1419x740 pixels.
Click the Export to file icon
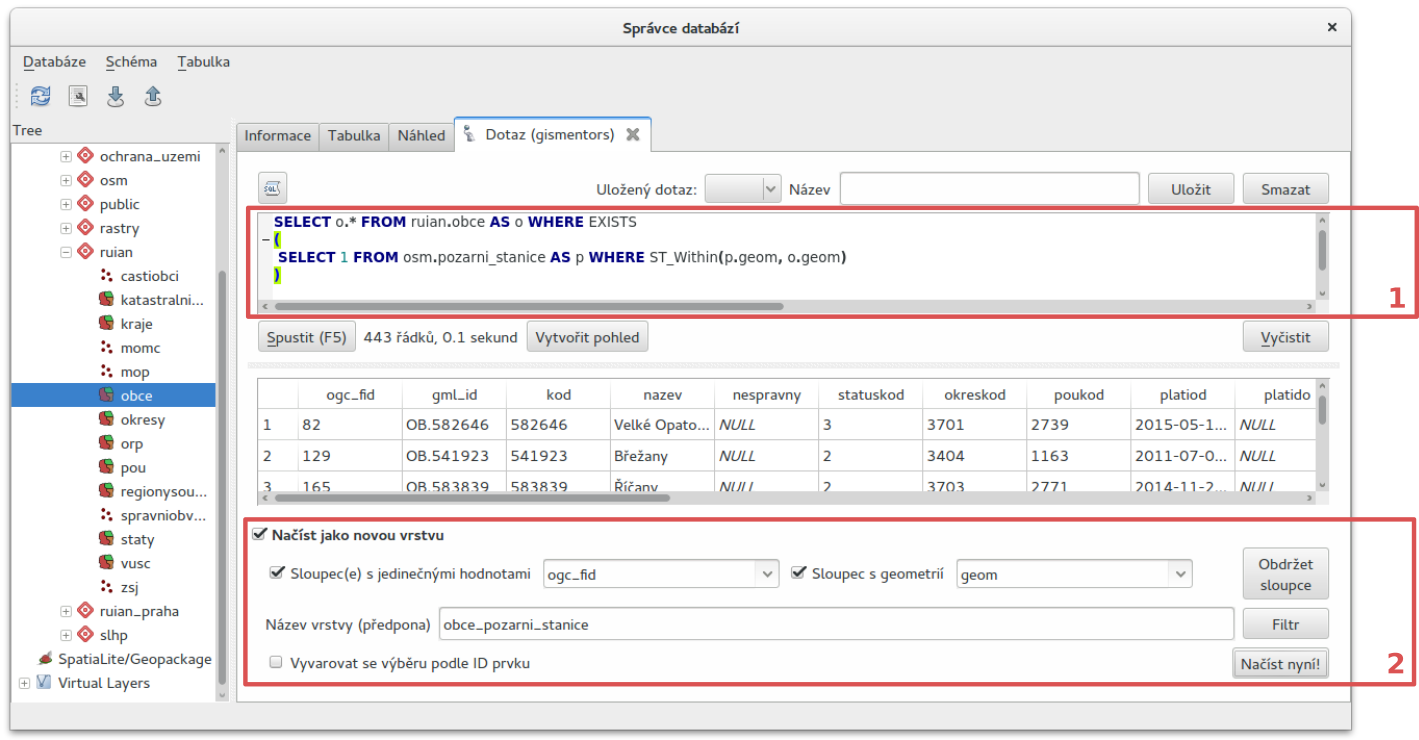pos(153,96)
